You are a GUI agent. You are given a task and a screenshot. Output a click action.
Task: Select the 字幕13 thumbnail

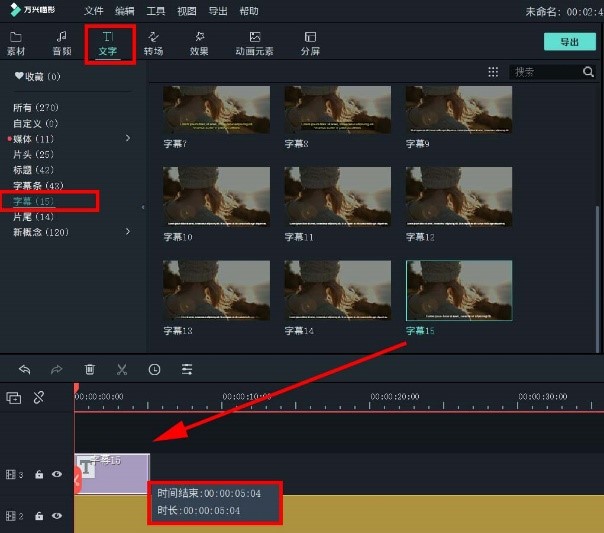216,290
